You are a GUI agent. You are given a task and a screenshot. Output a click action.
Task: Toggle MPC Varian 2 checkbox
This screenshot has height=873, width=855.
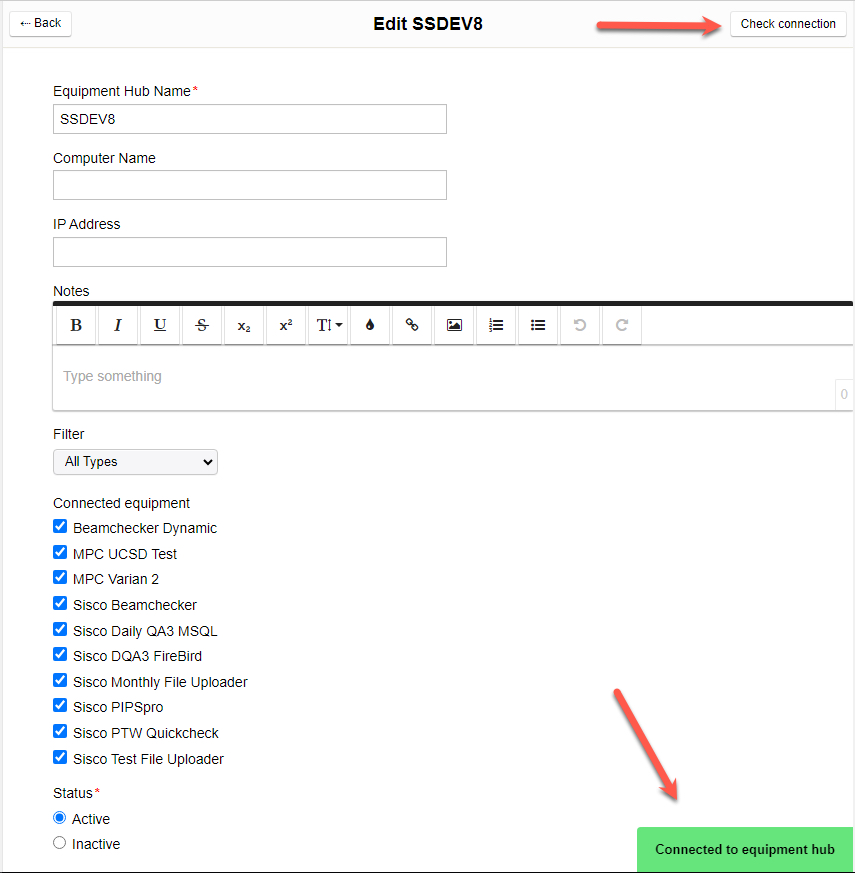pos(60,578)
